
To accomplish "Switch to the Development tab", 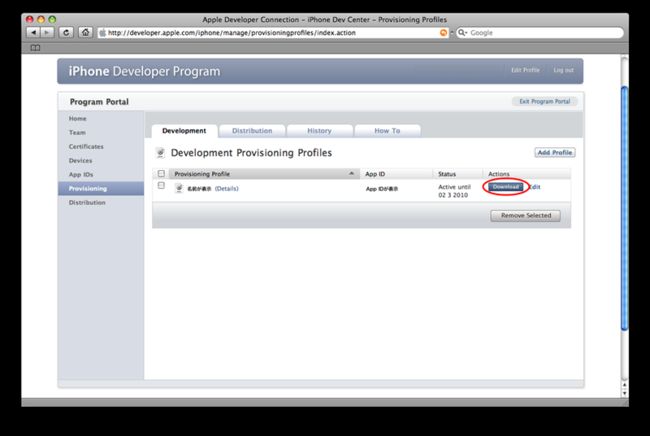I will (184, 131).
